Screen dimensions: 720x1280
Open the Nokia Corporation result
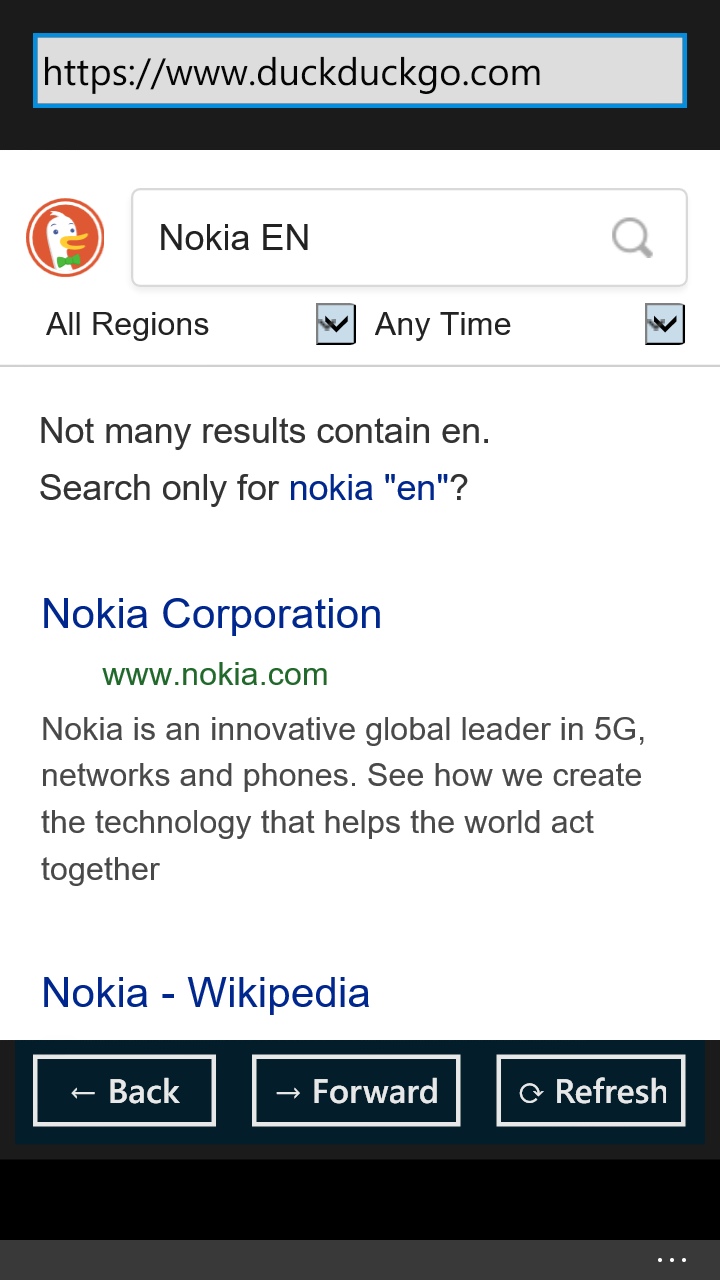[x=212, y=614]
